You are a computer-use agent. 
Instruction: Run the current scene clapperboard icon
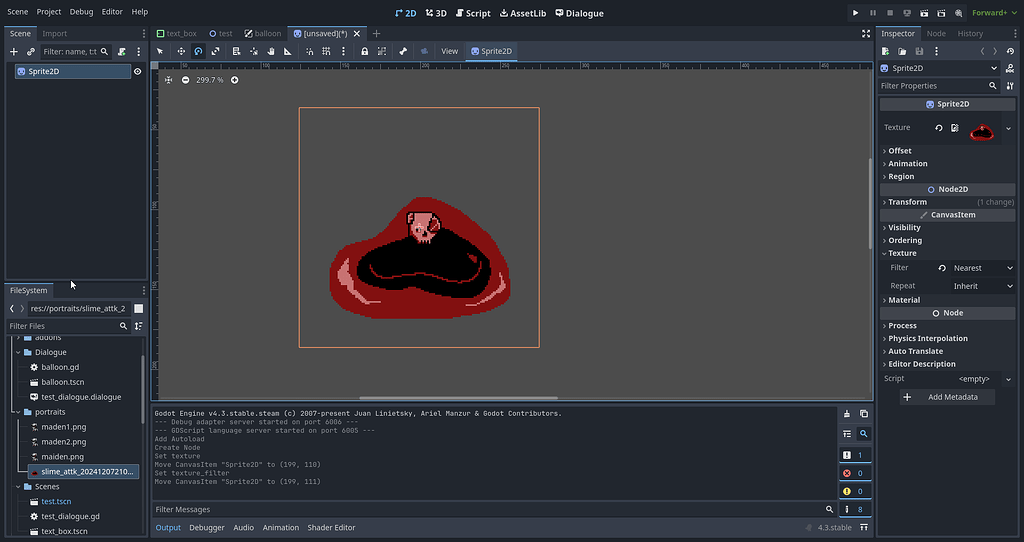pyautogui.click(x=924, y=13)
